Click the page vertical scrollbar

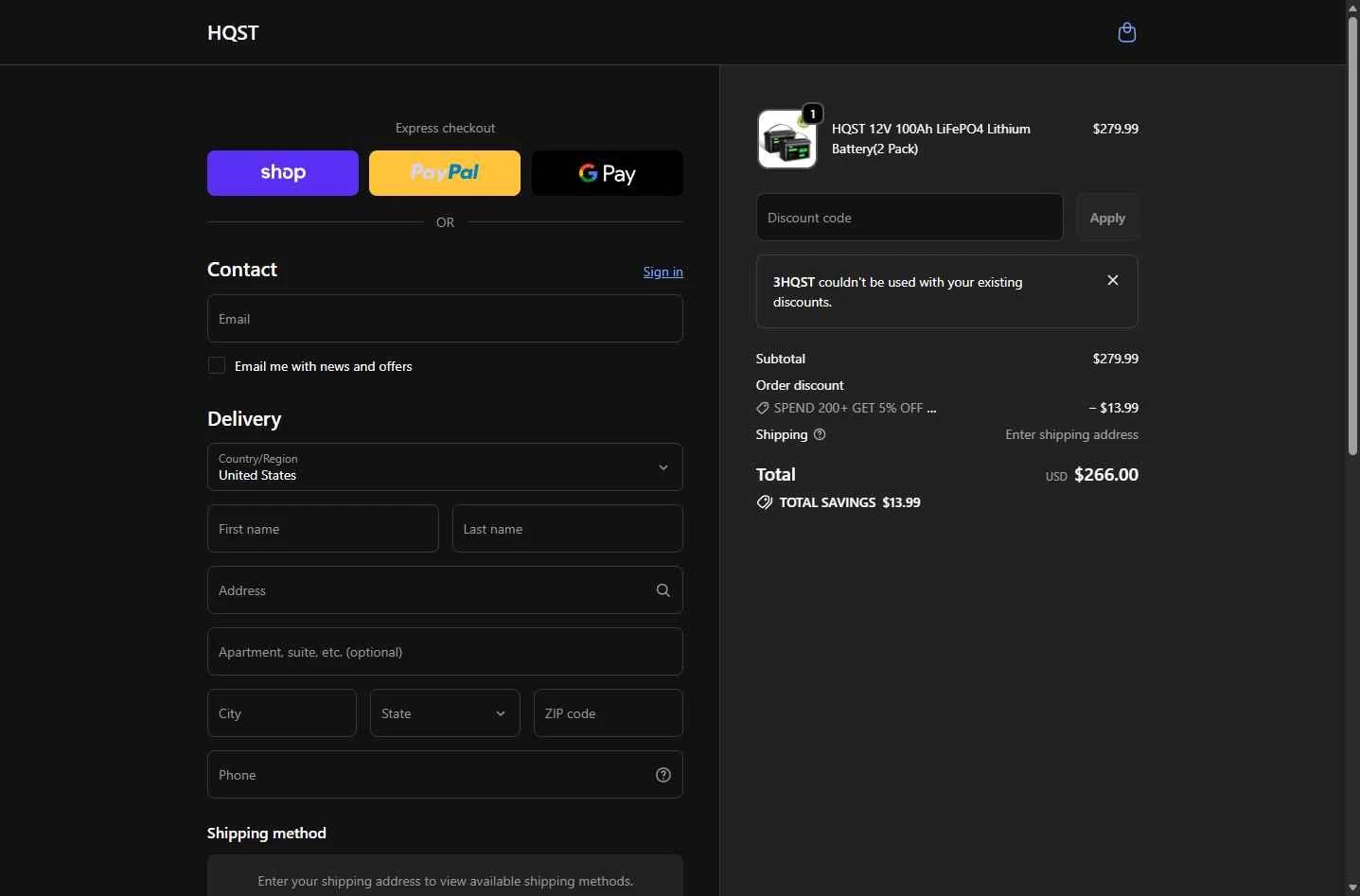tap(1352, 237)
